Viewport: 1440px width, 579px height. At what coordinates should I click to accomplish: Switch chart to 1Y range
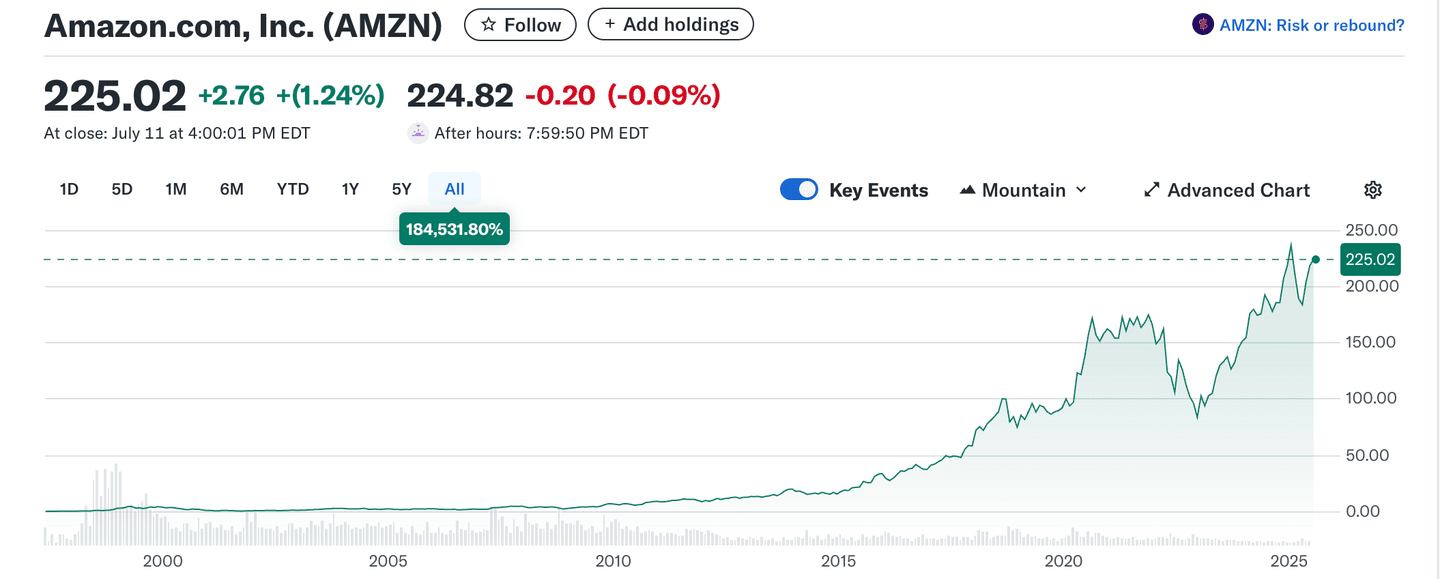[350, 189]
